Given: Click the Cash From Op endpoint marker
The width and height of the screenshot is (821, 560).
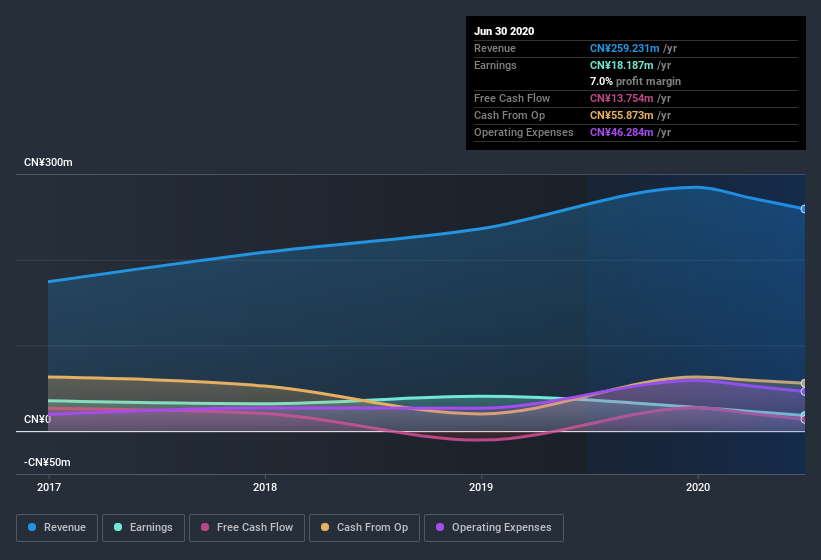Looking at the screenshot, I should click(804, 383).
